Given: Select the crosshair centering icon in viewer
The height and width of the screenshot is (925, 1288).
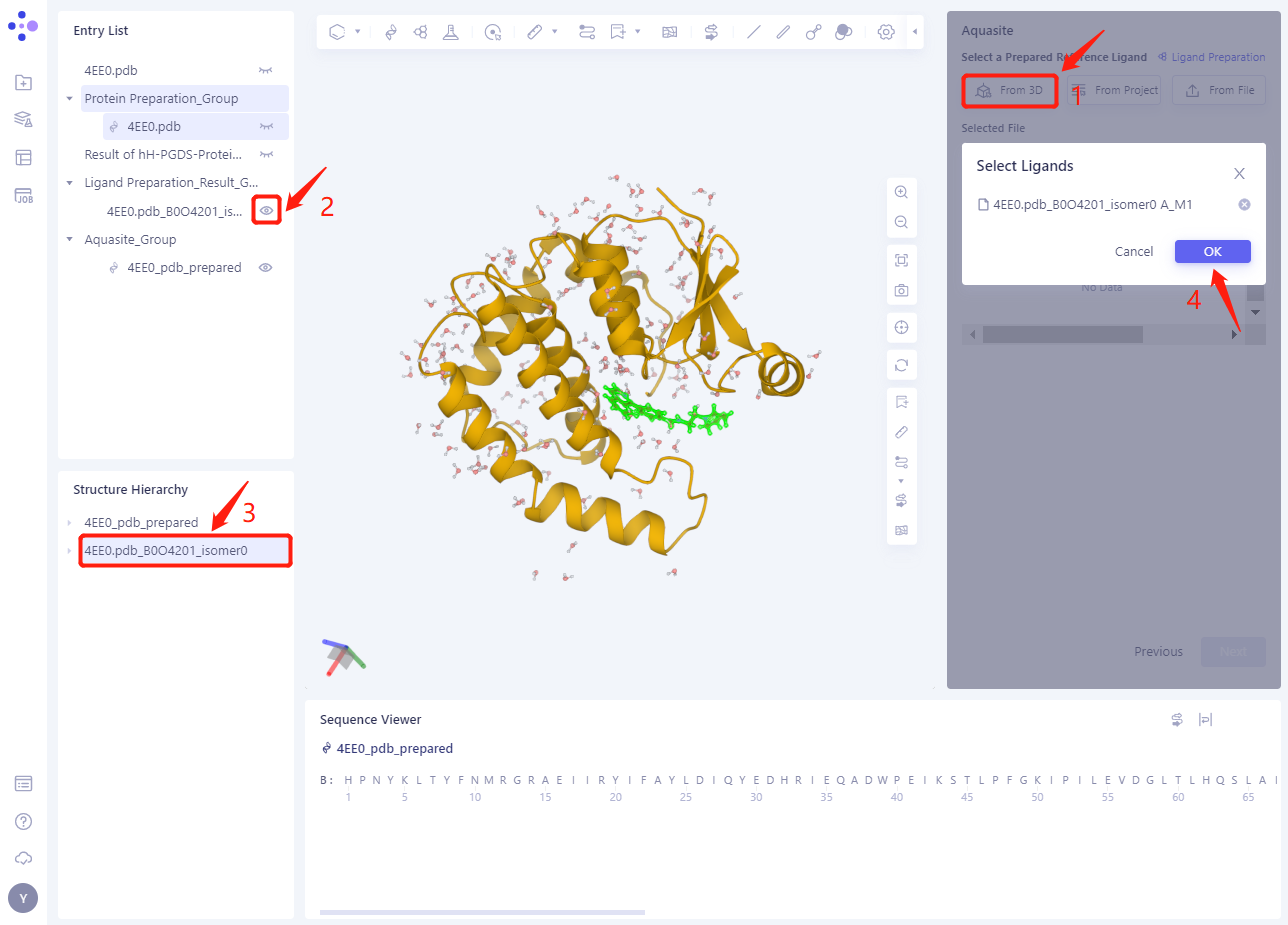Looking at the screenshot, I should (x=901, y=327).
